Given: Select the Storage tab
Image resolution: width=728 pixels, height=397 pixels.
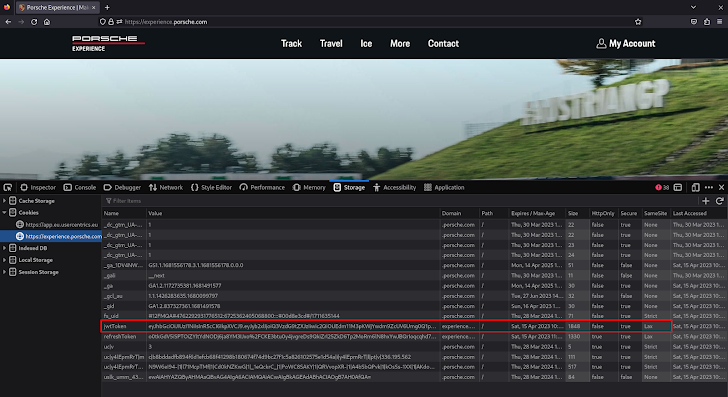Looking at the screenshot, I should pyautogui.click(x=349, y=188).
